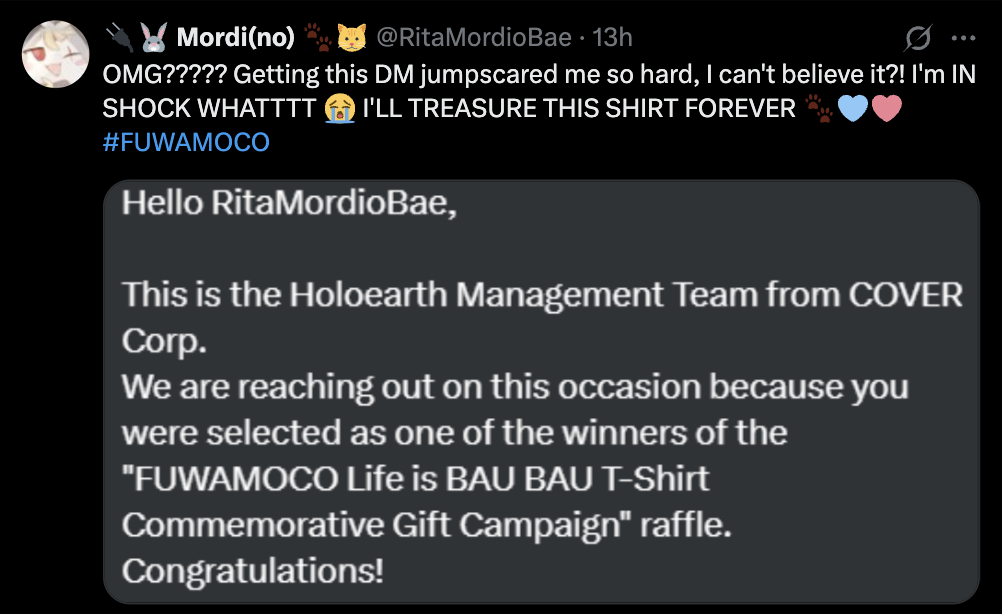Click the blue heart emoji

pyautogui.click(x=852, y=109)
